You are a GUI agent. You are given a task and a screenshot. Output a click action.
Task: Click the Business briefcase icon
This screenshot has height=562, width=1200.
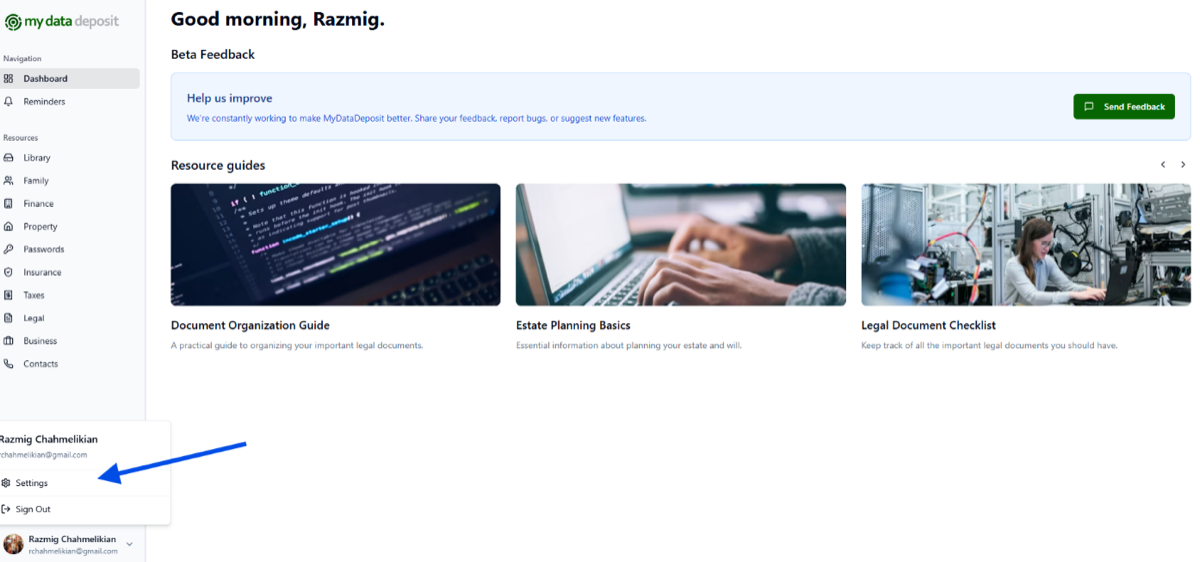[x=8, y=342]
